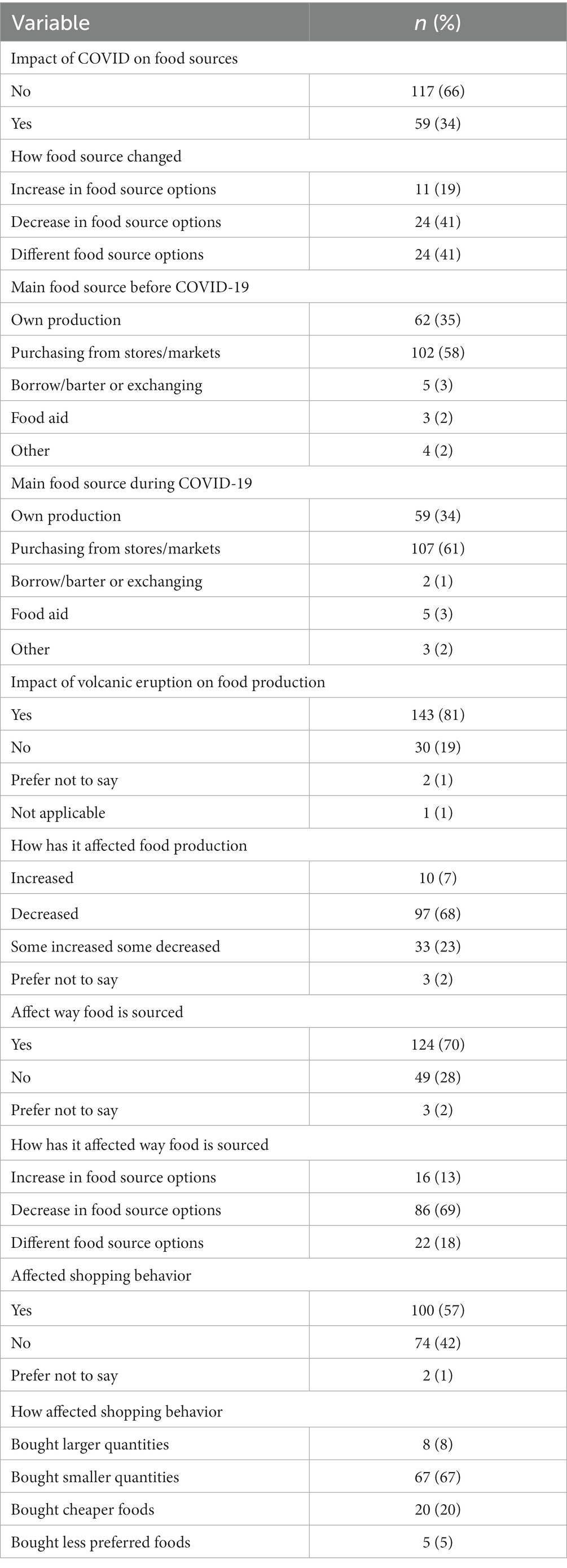This screenshot has height=1568, width=567.
Task: Click the value "117 (66)"
Action: click(x=437, y=91)
